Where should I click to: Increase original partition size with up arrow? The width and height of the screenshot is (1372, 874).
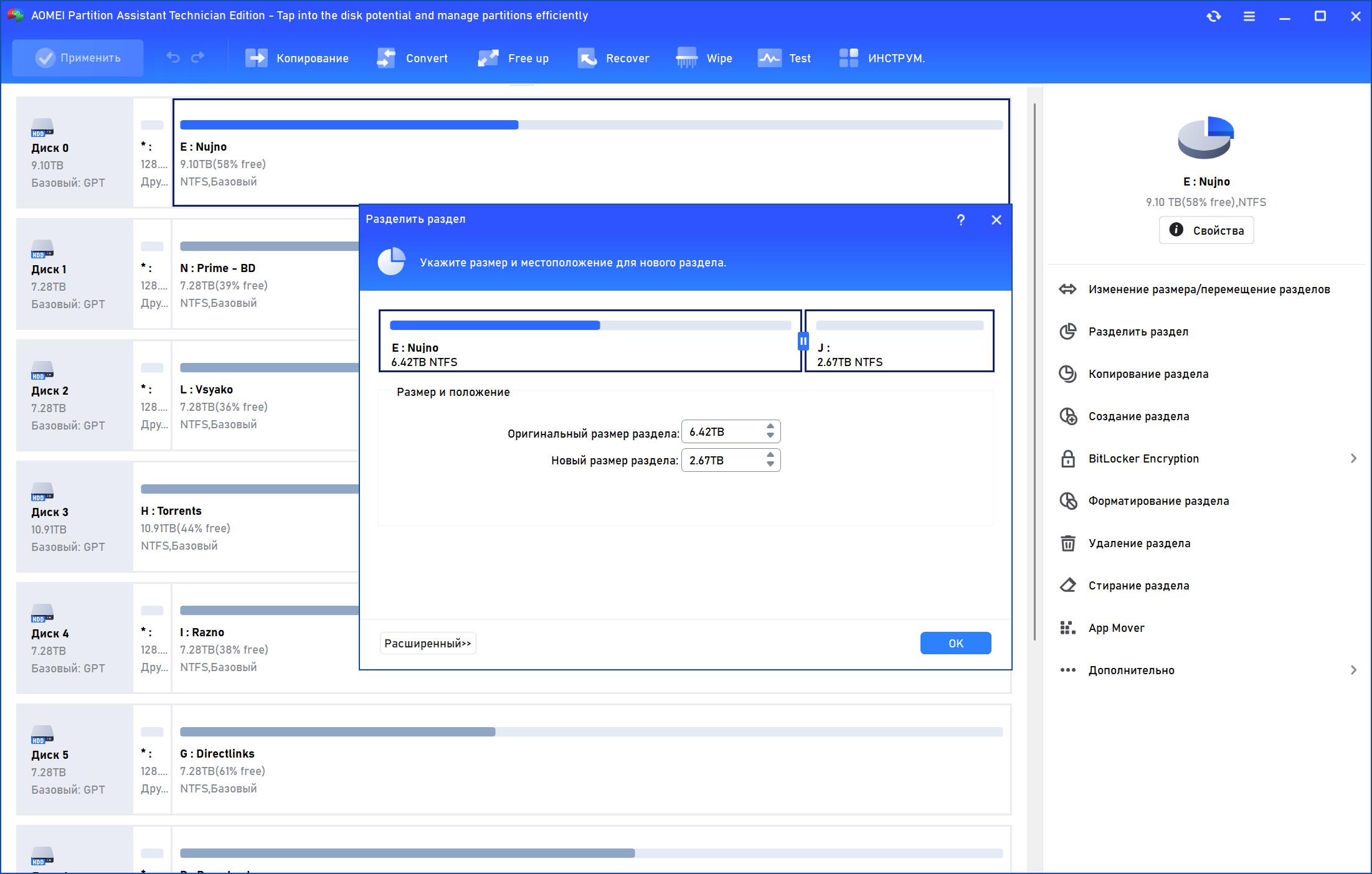770,427
